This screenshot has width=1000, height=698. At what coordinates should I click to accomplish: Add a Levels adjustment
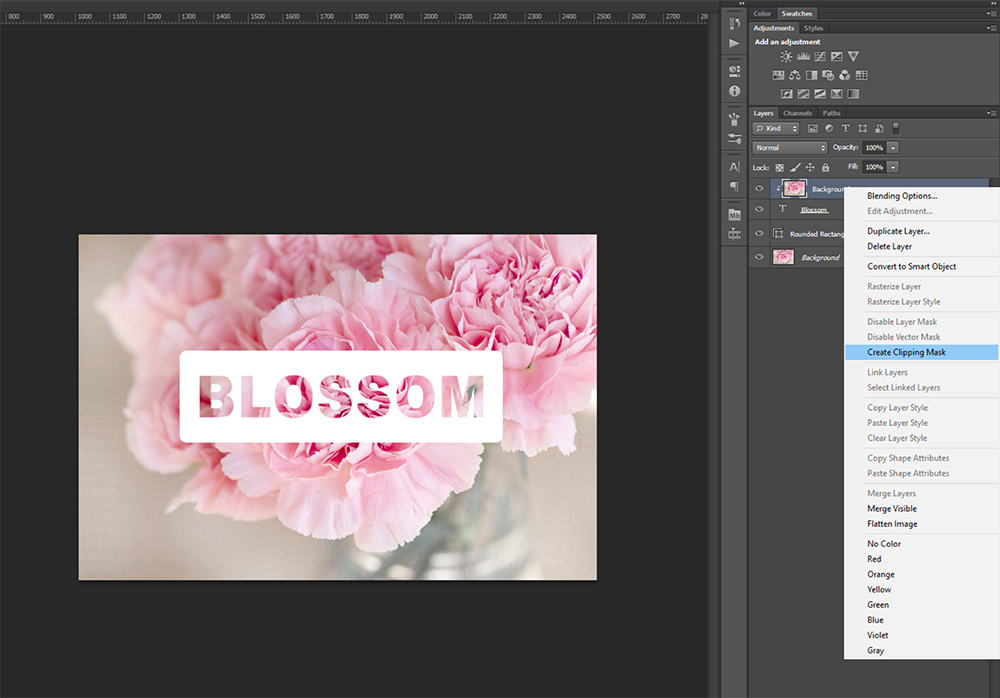coord(803,57)
